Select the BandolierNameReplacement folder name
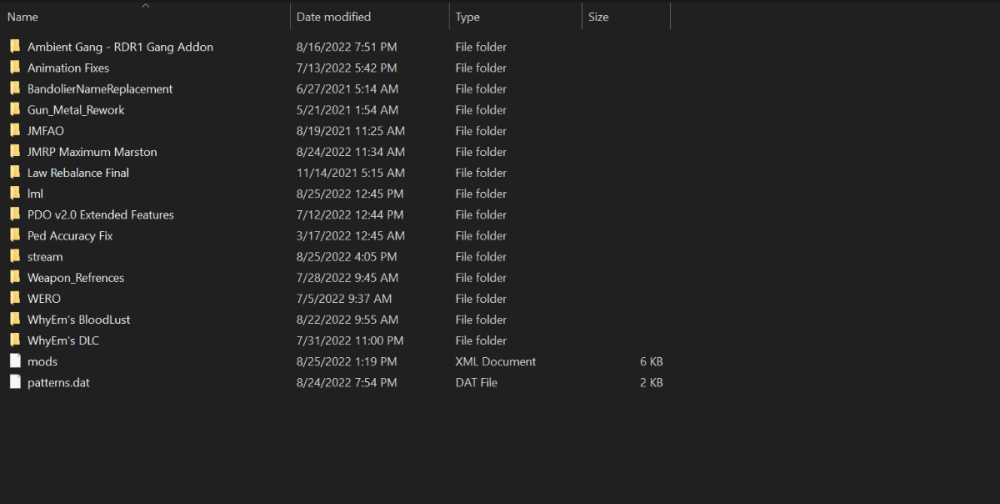Screen dimensions: 1000x504 pos(100,89)
